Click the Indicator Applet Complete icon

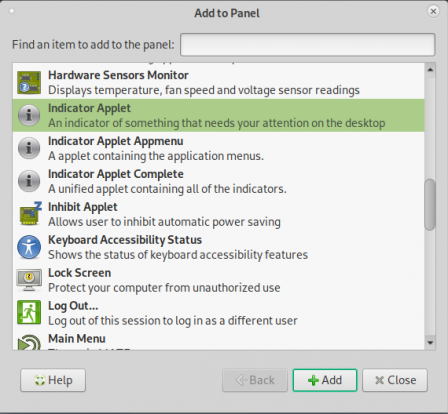click(29, 181)
